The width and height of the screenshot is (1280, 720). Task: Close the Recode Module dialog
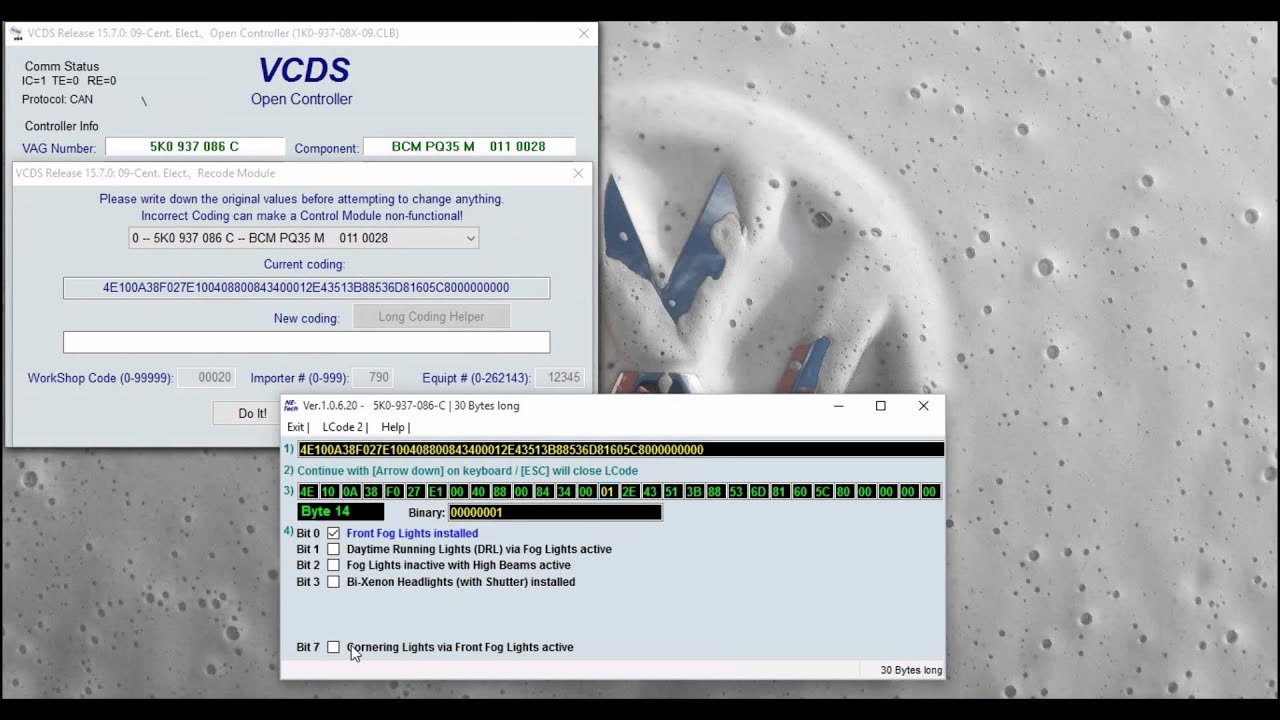click(578, 173)
